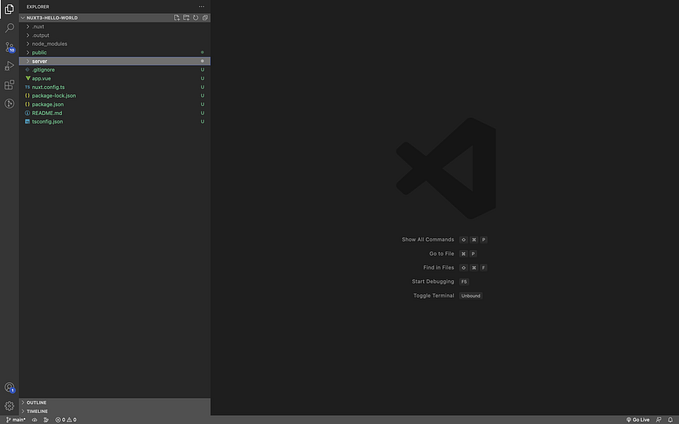Expand the server folder

coord(115,61)
